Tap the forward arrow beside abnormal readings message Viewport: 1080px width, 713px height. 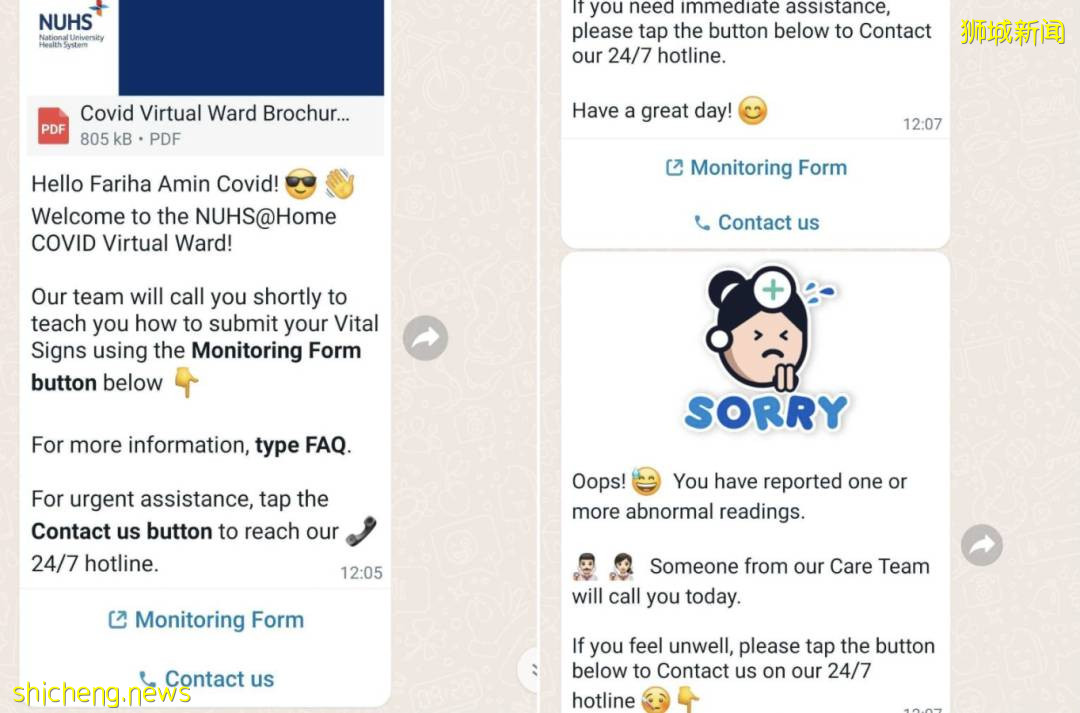click(982, 545)
